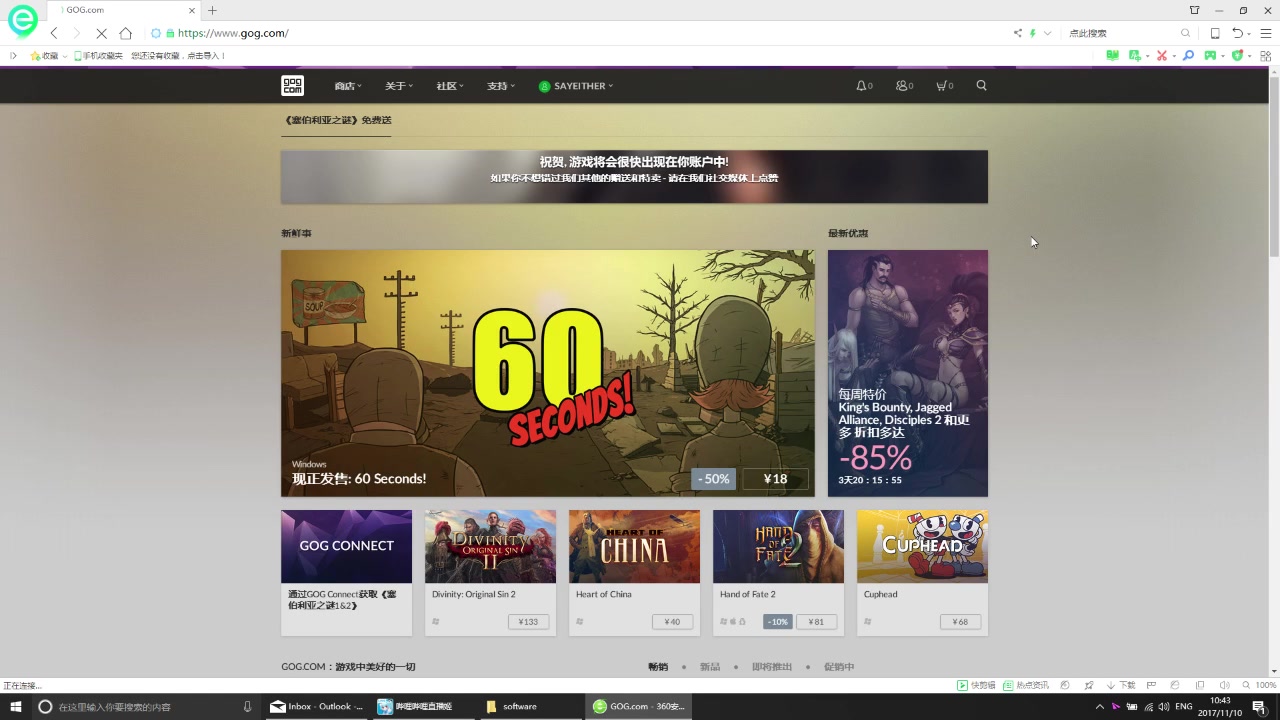Click the green shield wallet extension icon
The width and height of the screenshot is (1280, 720).
pos(1237,56)
